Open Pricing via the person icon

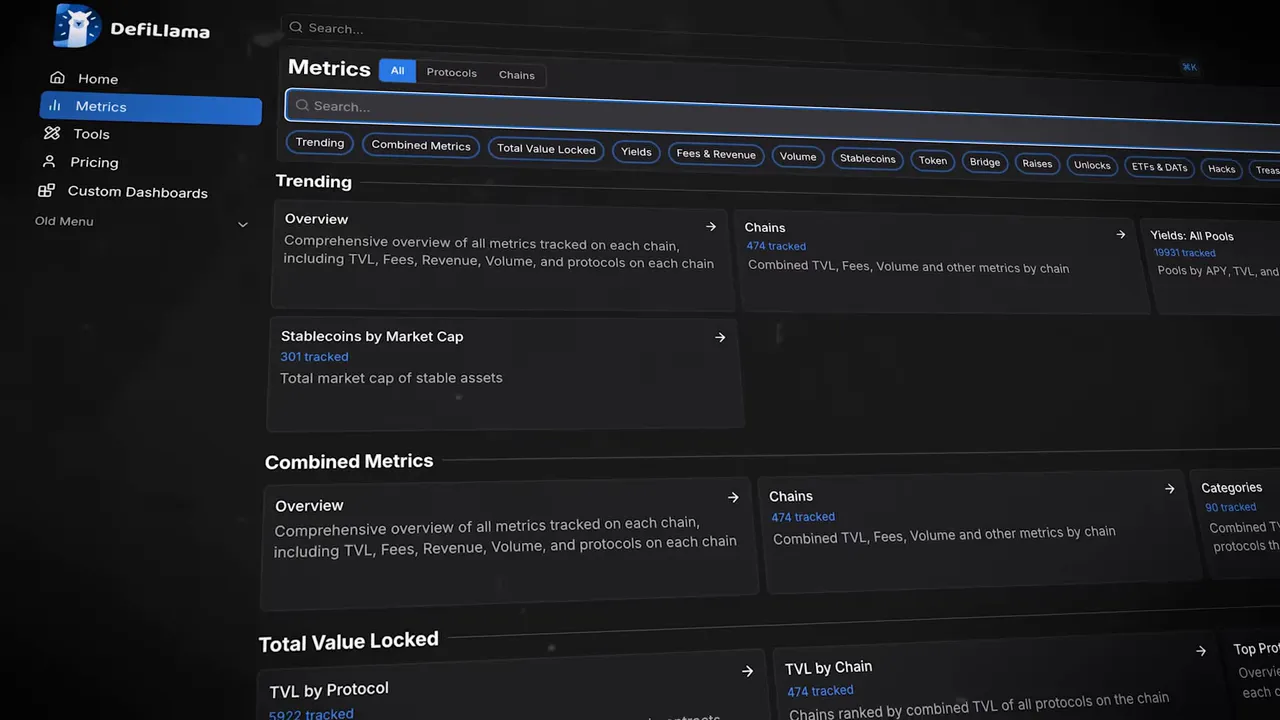(x=49, y=161)
